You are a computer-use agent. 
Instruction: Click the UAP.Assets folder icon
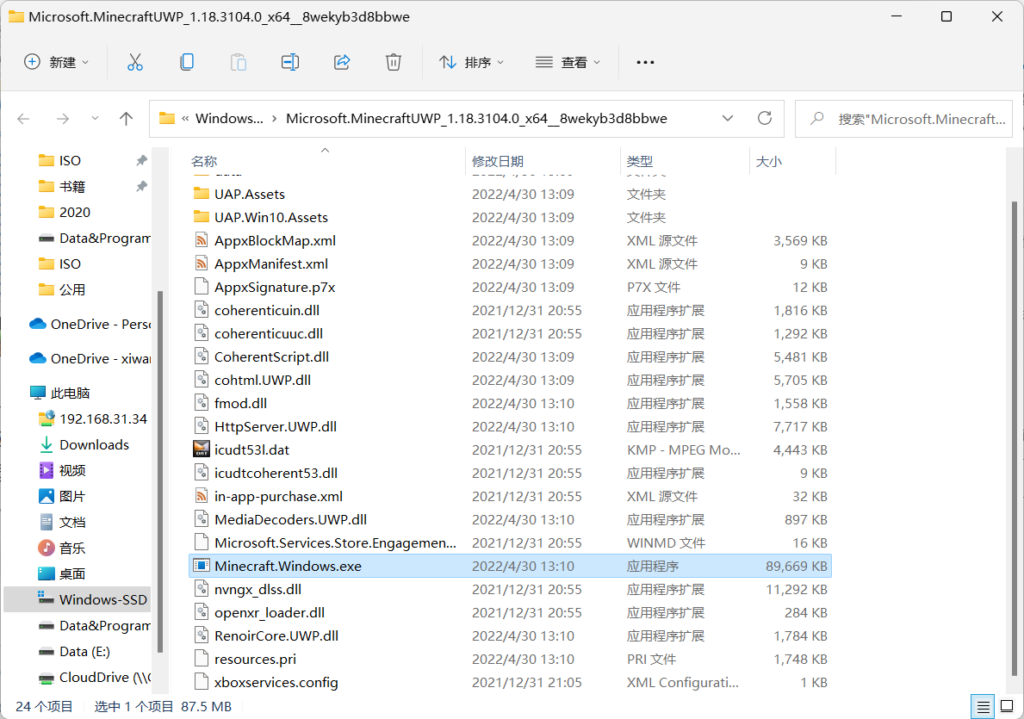(x=201, y=194)
